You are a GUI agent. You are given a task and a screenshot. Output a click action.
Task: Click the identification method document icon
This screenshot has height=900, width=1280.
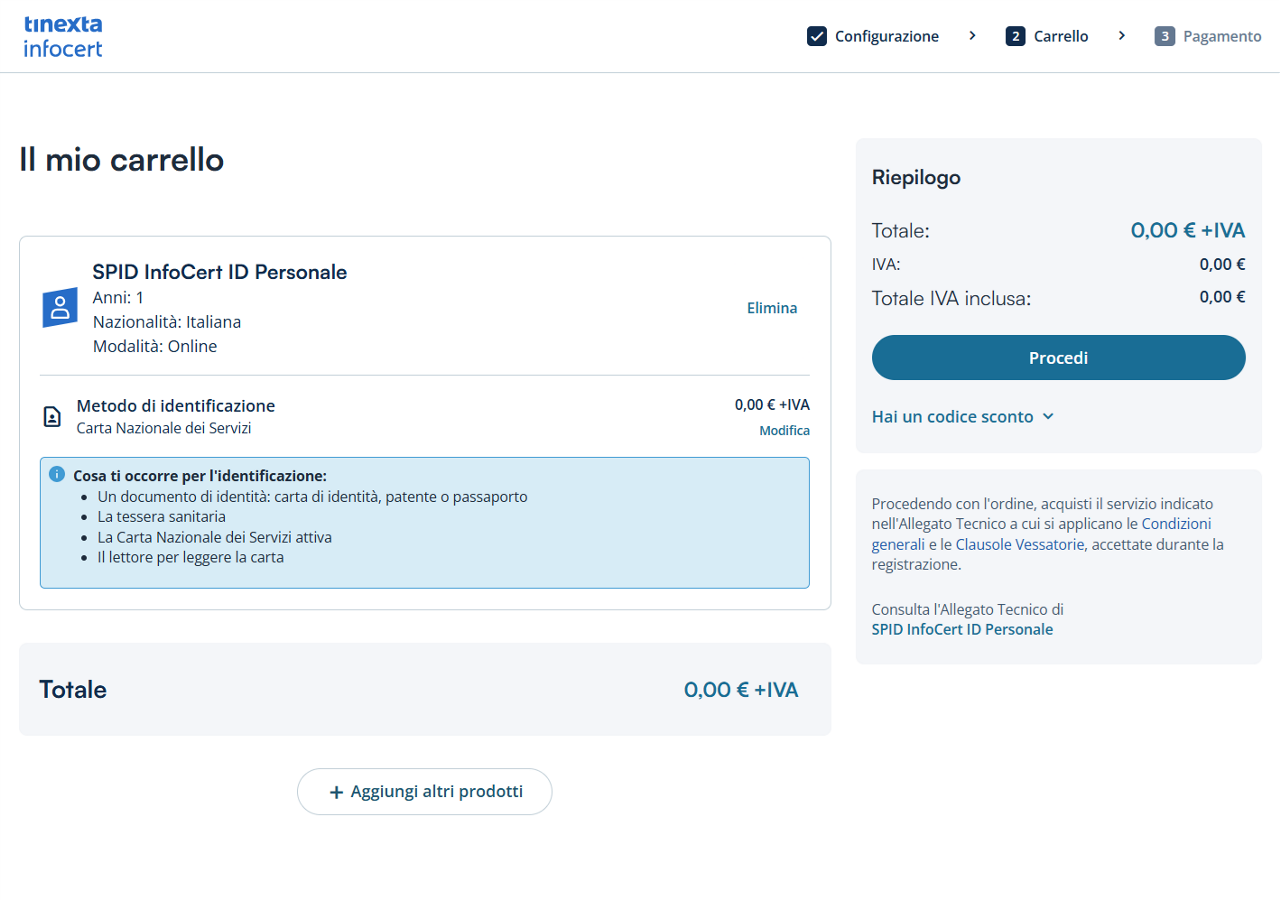pyautogui.click(x=52, y=417)
